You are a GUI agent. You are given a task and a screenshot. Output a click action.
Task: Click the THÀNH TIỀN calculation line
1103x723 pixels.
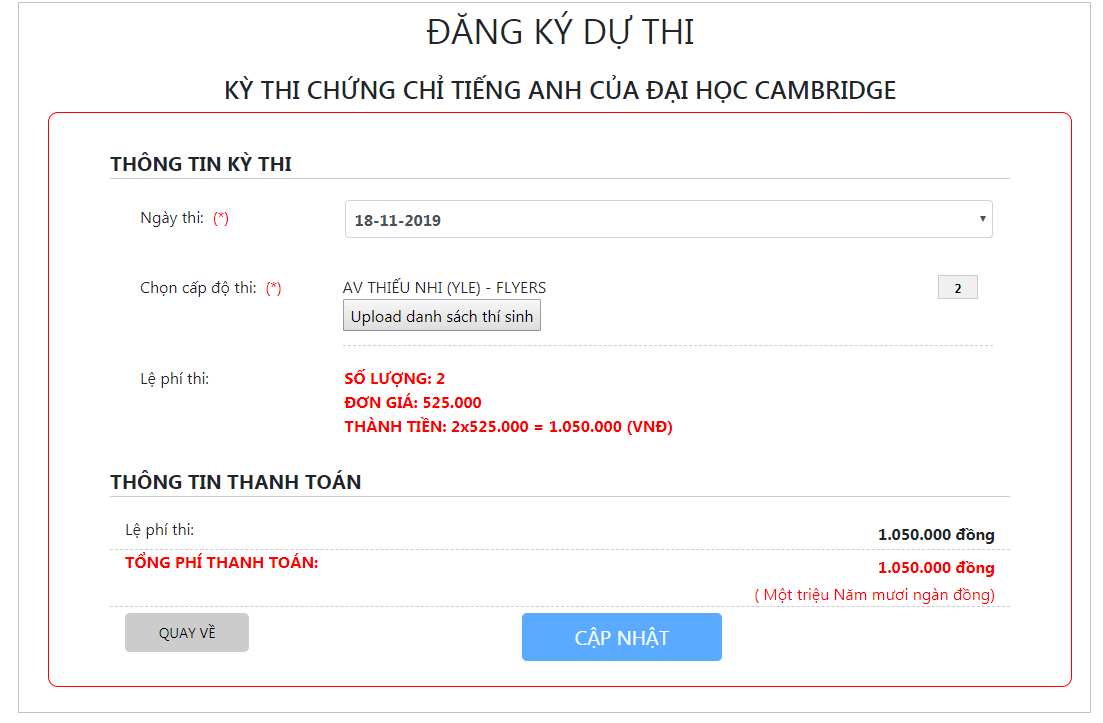[x=509, y=426]
